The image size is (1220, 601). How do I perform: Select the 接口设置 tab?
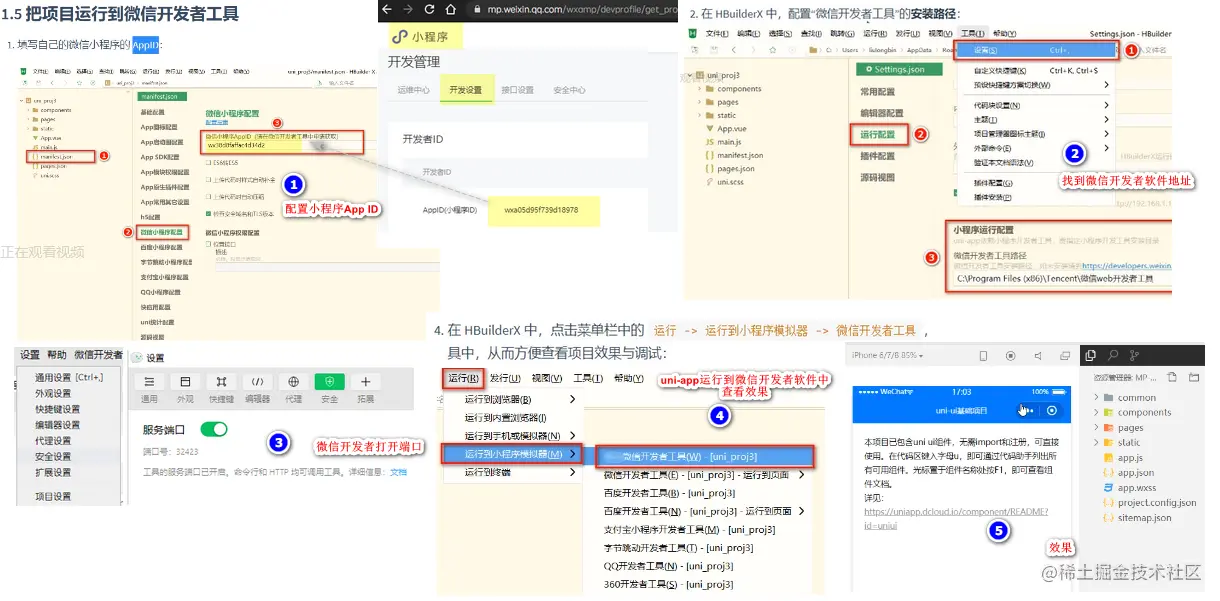[518, 90]
